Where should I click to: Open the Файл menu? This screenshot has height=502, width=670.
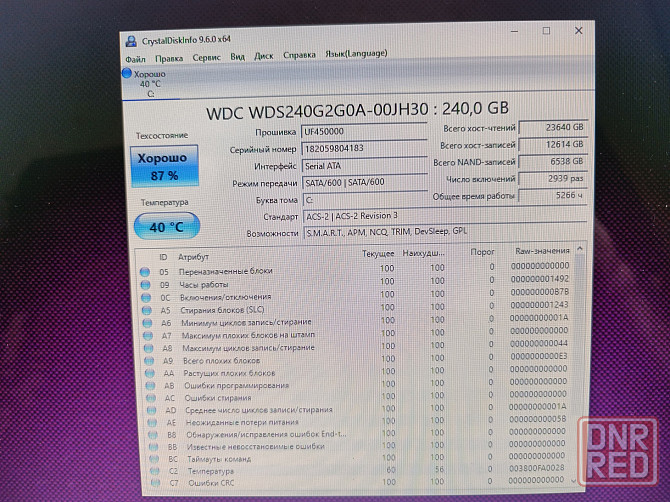coord(135,59)
